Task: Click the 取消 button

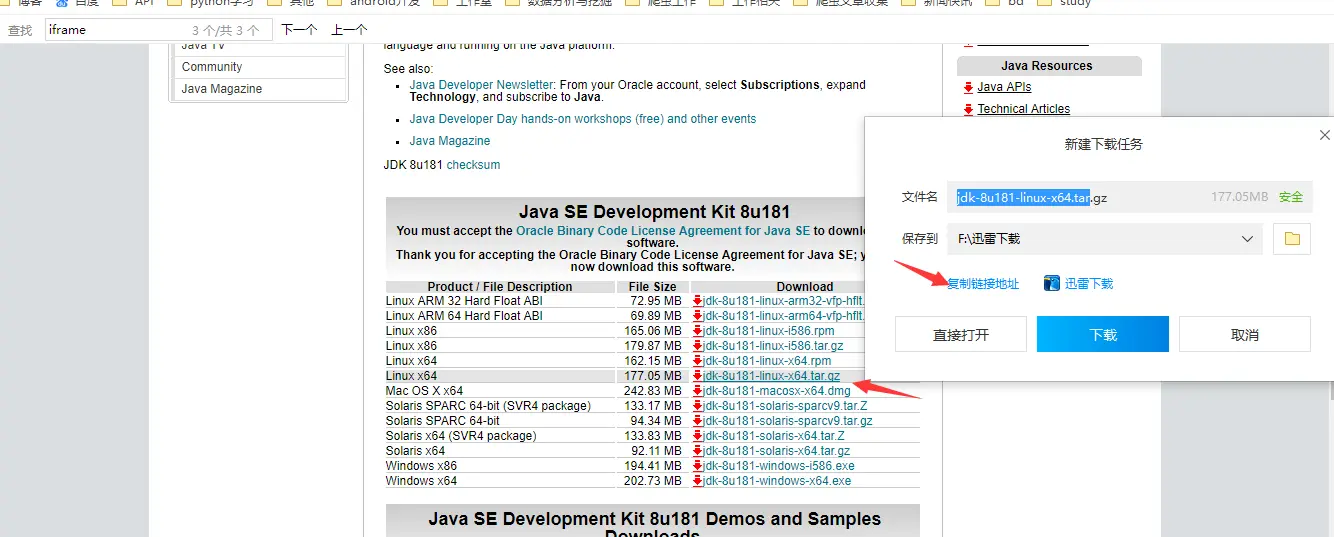Action: 1245,334
